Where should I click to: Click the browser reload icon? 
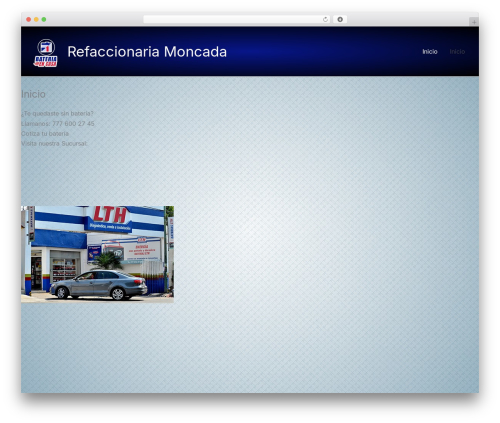click(325, 19)
